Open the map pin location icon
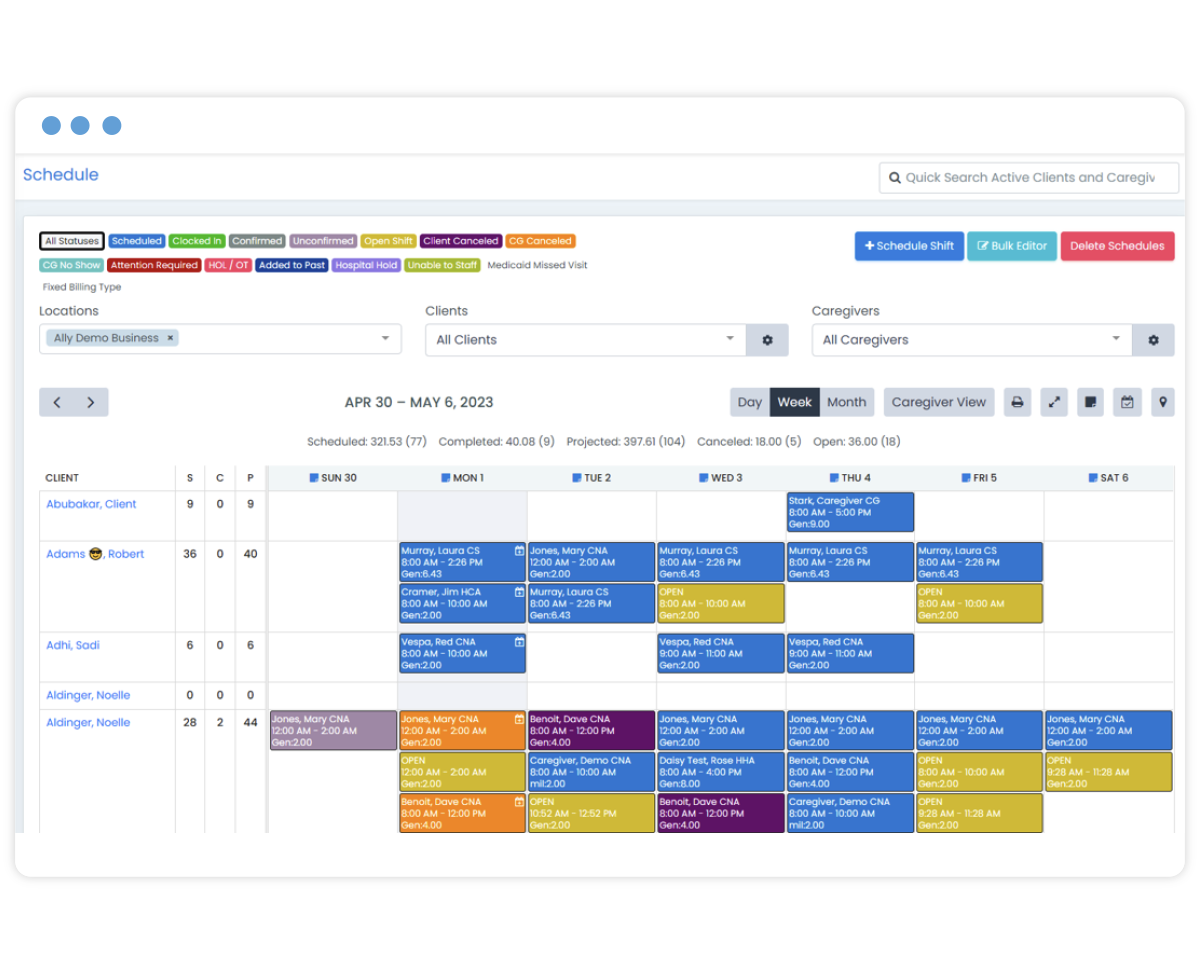The height and width of the screenshot is (975, 1200). [x=1162, y=402]
